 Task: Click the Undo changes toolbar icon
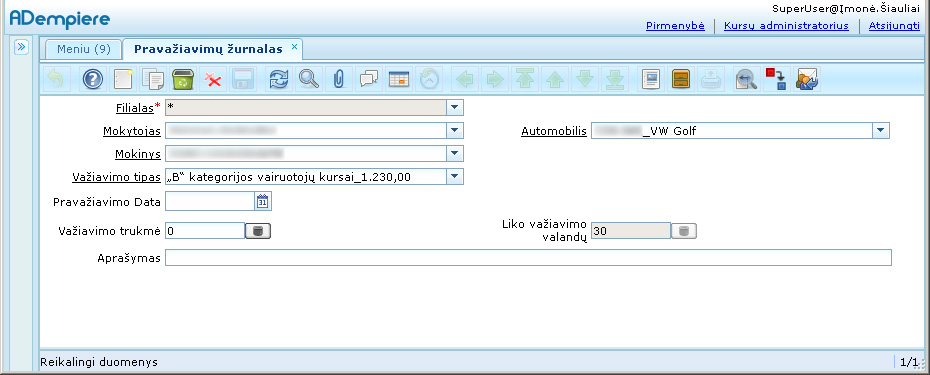[x=56, y=79]
